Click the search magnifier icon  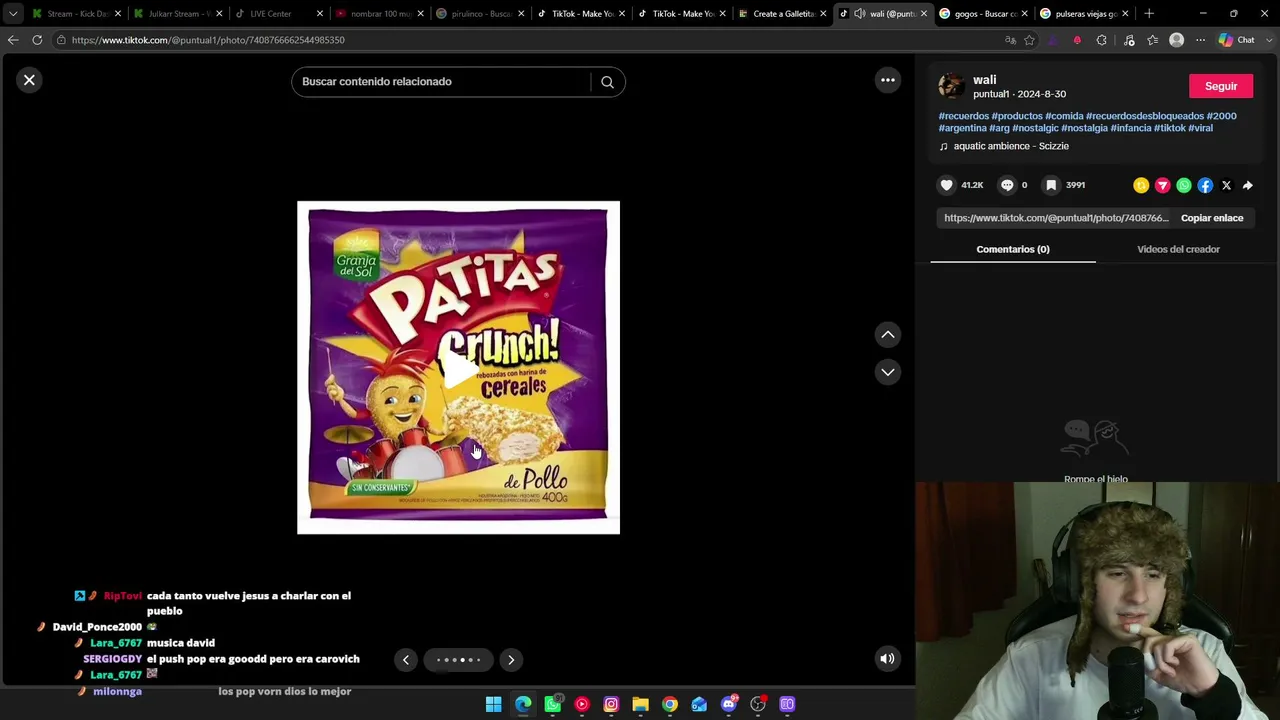click(x=607, y=82)
